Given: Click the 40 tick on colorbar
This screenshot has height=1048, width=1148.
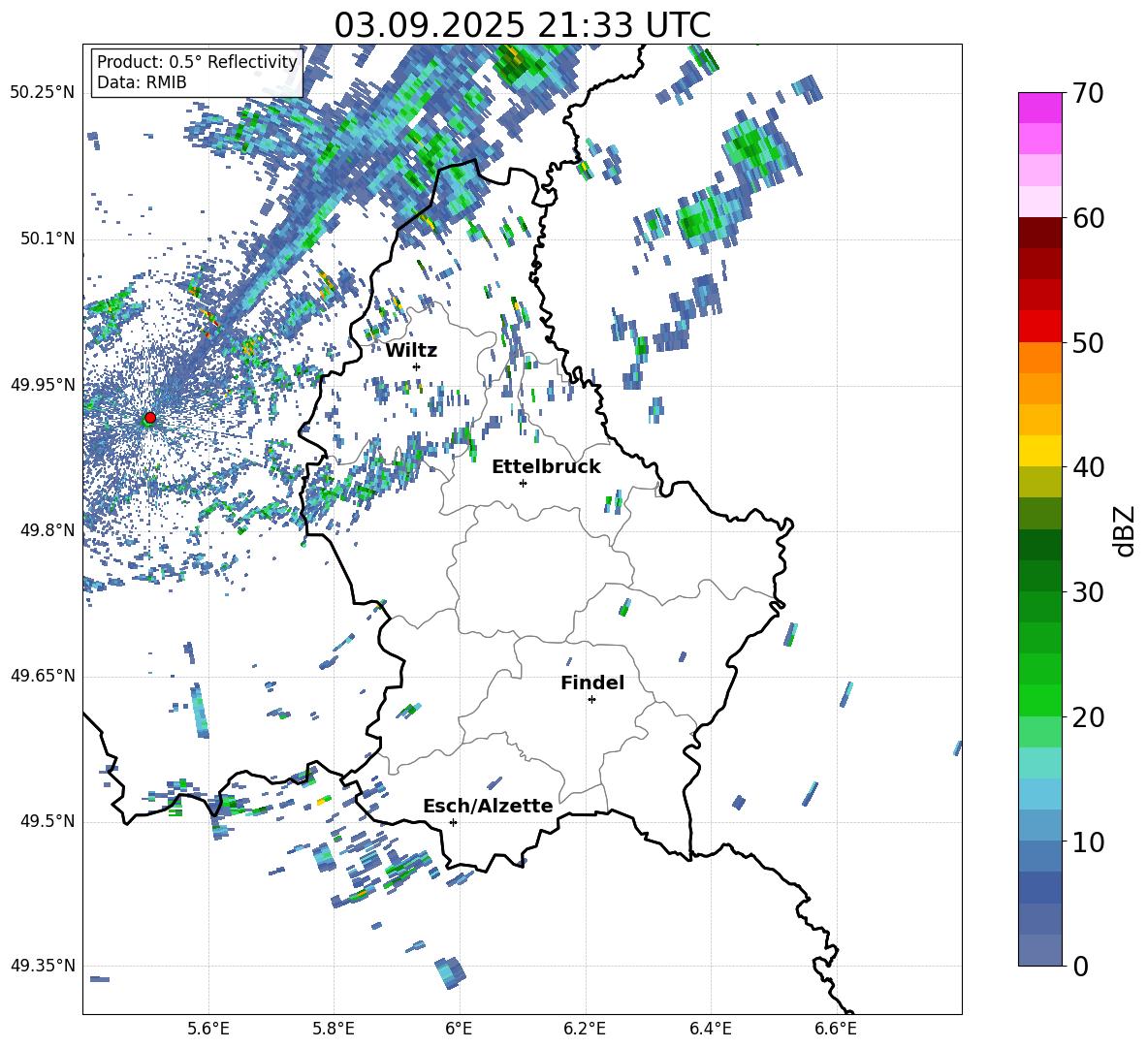Looking at the screenshot, I should [1088, 467].
